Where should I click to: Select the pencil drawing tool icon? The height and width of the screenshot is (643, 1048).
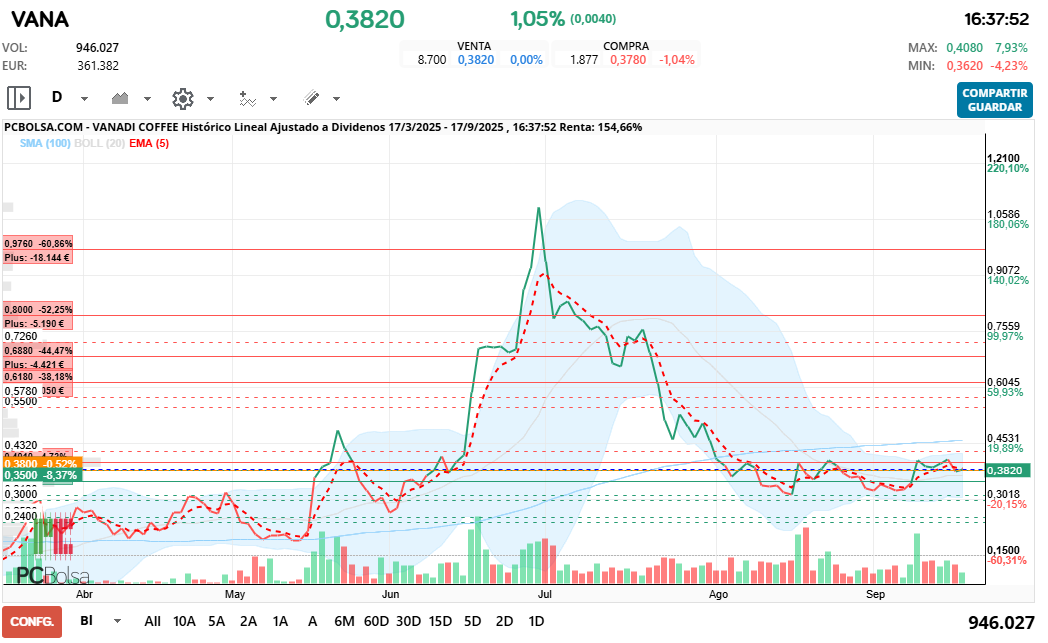tap(311, 98)
